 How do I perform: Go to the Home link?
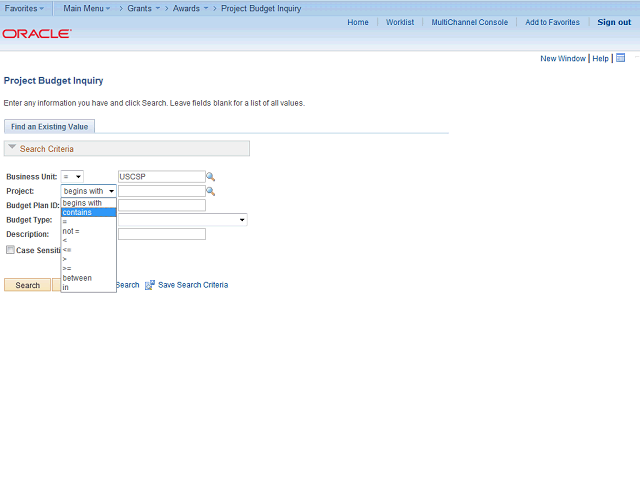(x=358, y=22)
